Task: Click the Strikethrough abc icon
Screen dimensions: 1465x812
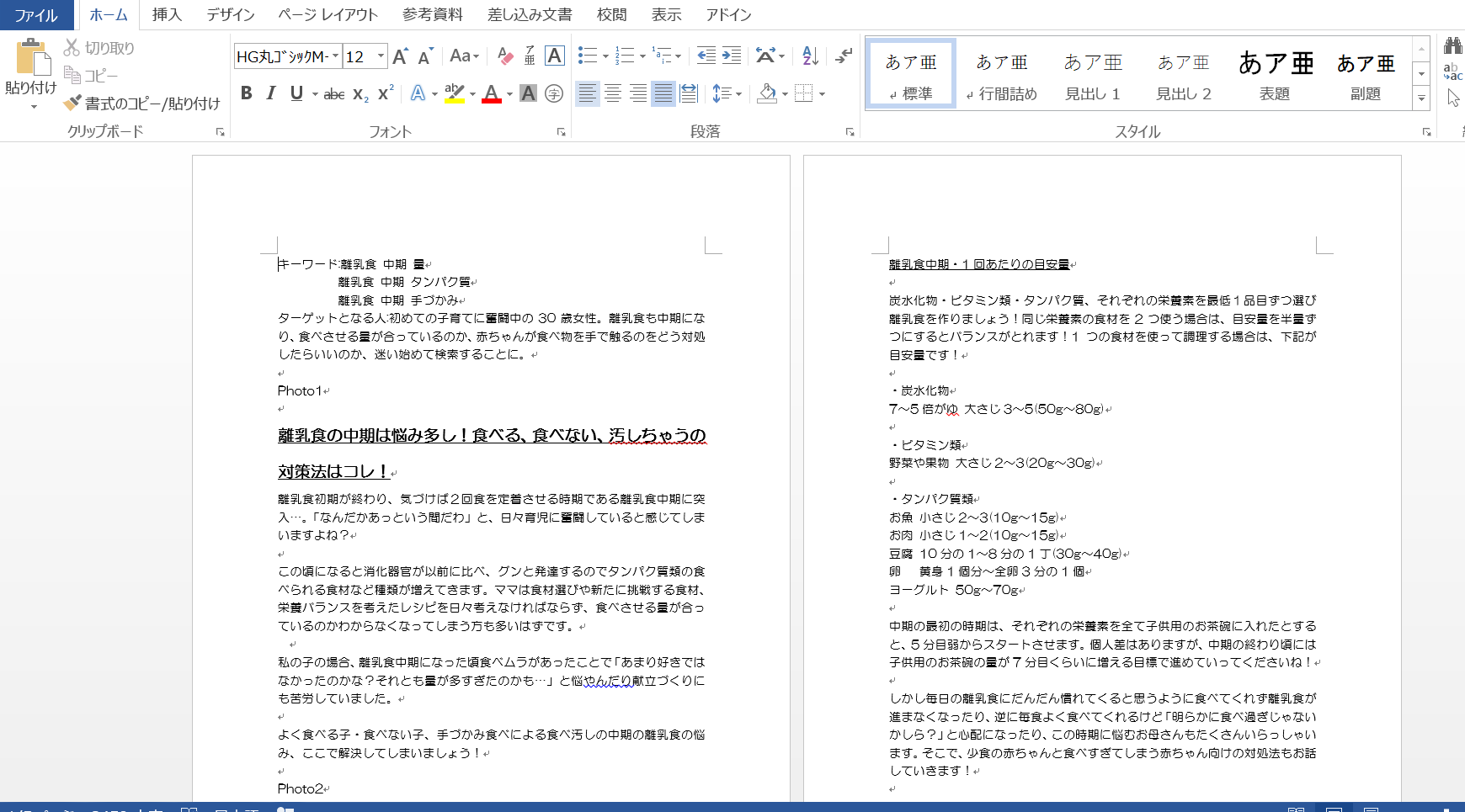Action: pyautogui.click(x=334, y=94)
